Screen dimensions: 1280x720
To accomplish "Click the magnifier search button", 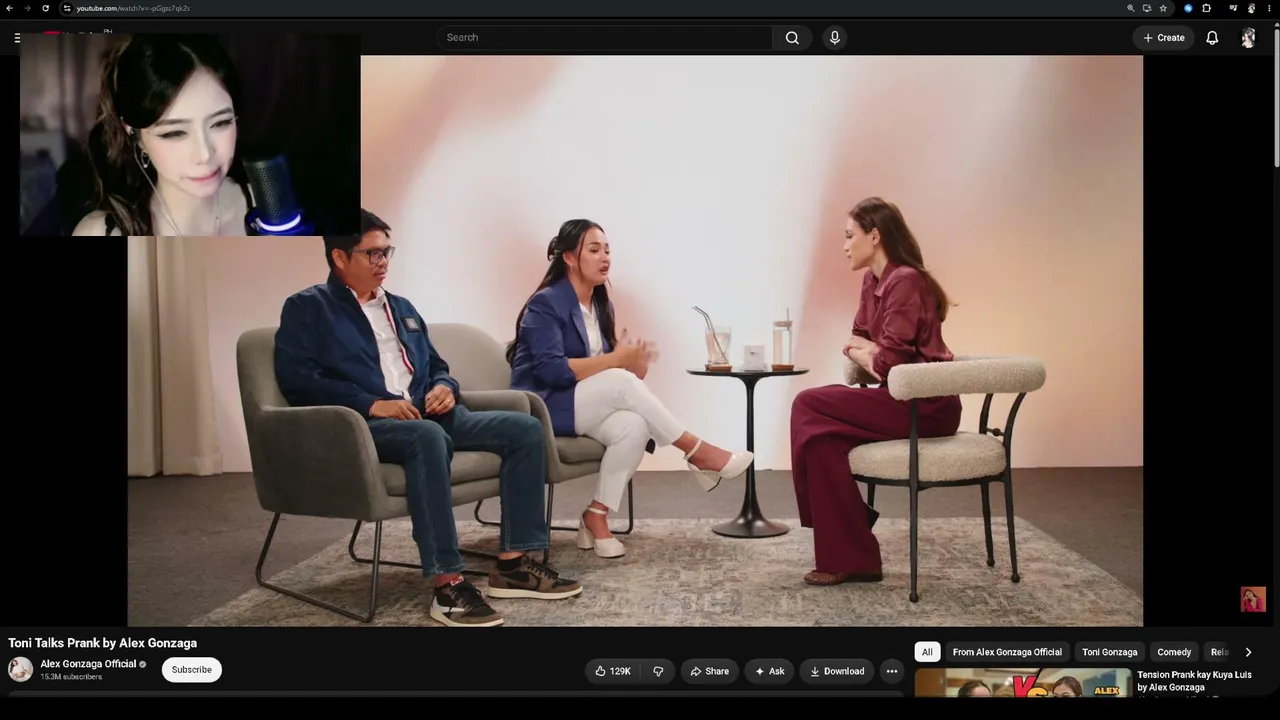I will click(x=792, y=38).
